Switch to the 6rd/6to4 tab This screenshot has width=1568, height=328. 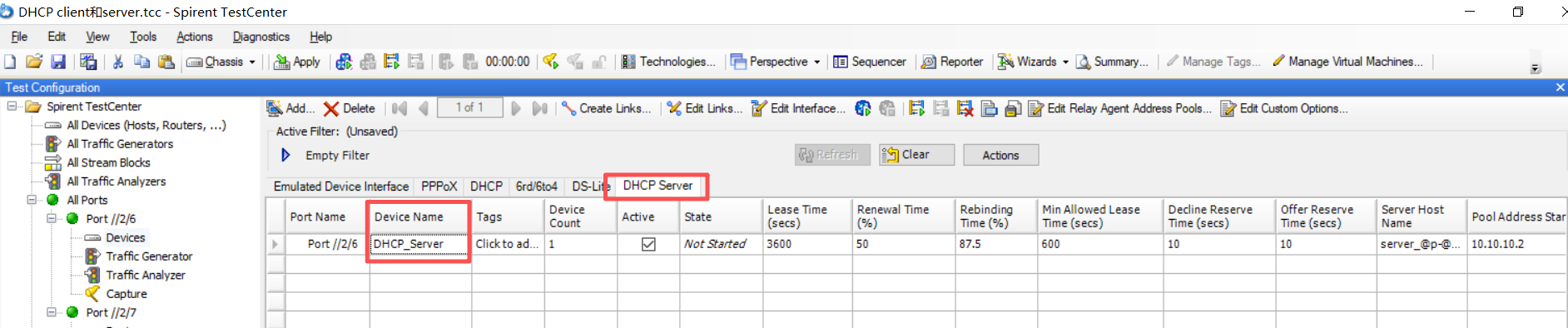(x=536, y=186)
